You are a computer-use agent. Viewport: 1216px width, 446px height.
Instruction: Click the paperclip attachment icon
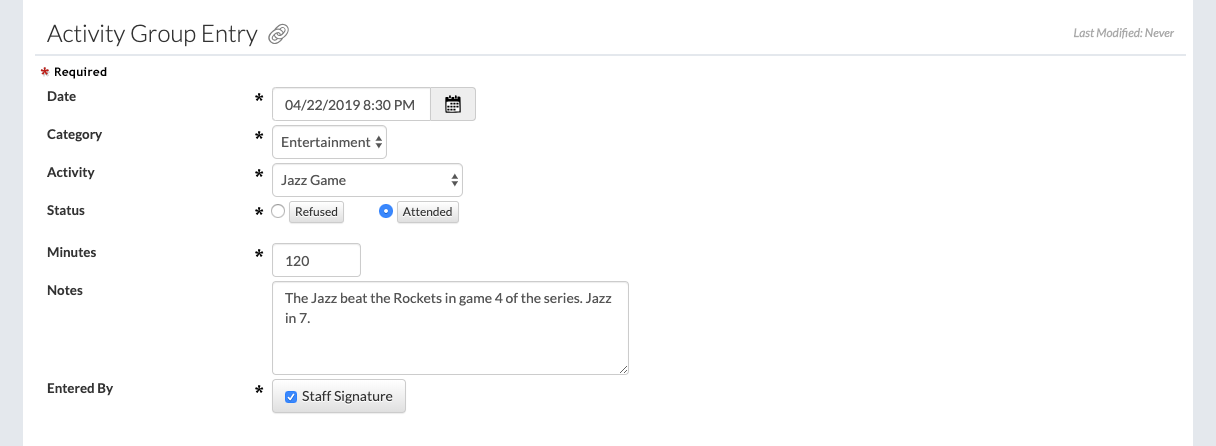point(278,34)
